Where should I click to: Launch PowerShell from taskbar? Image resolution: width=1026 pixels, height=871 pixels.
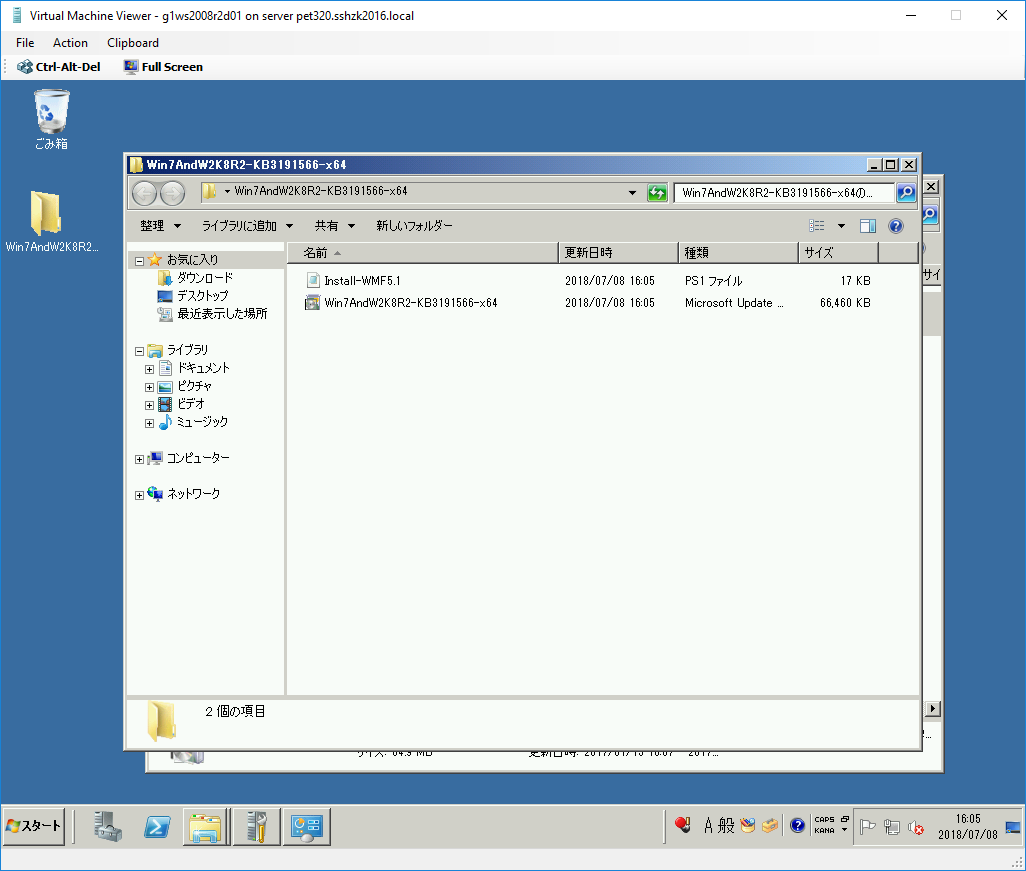pos(157,827)
